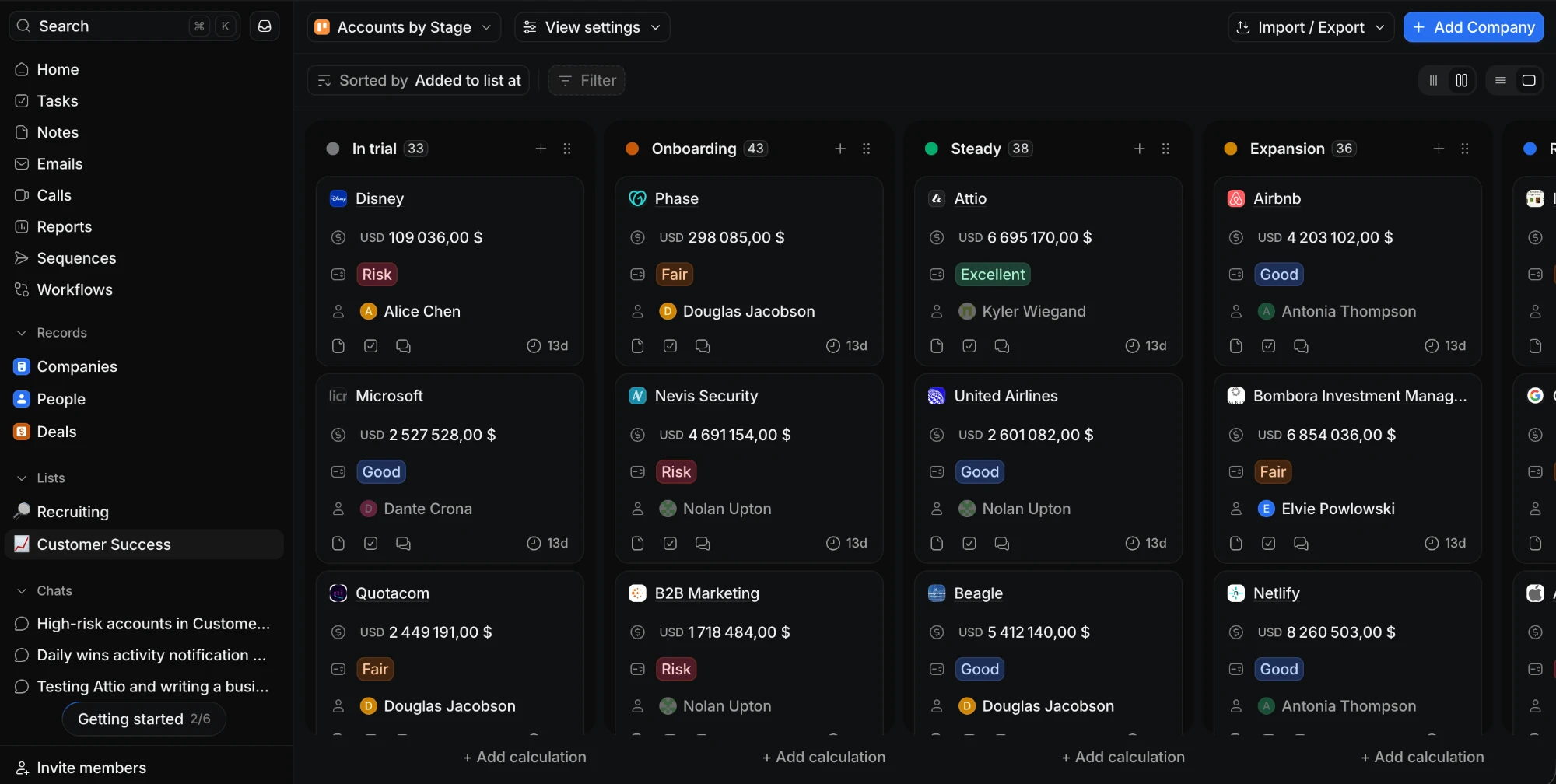Open comments icon on Attio card
This screenshot has height=784, width=1556.
coord(1002,346)
